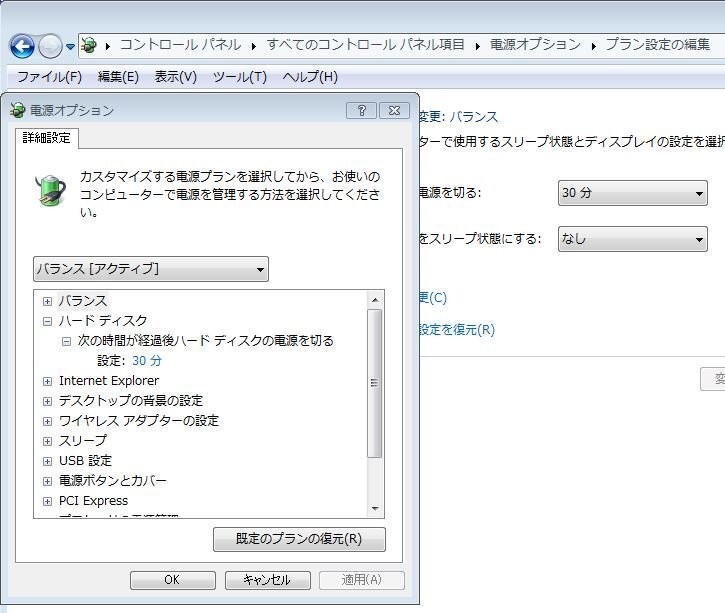This screenshot has width=725, height=613.
Task: Close the 電源オプション dialog with X
Action: click(394, 110)
